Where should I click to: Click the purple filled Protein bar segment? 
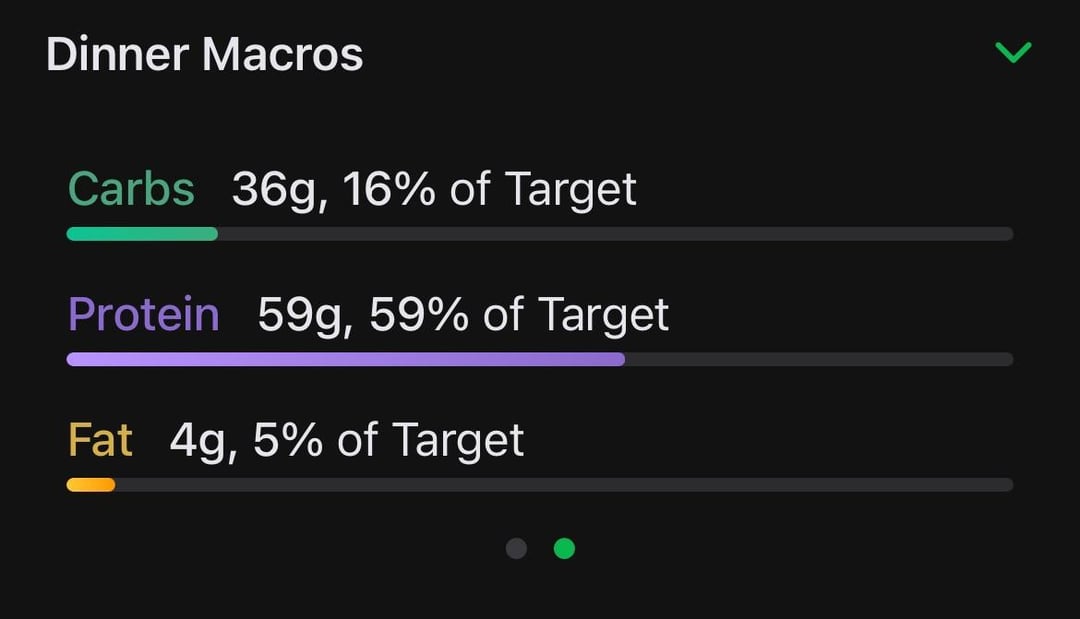point(345,359)
